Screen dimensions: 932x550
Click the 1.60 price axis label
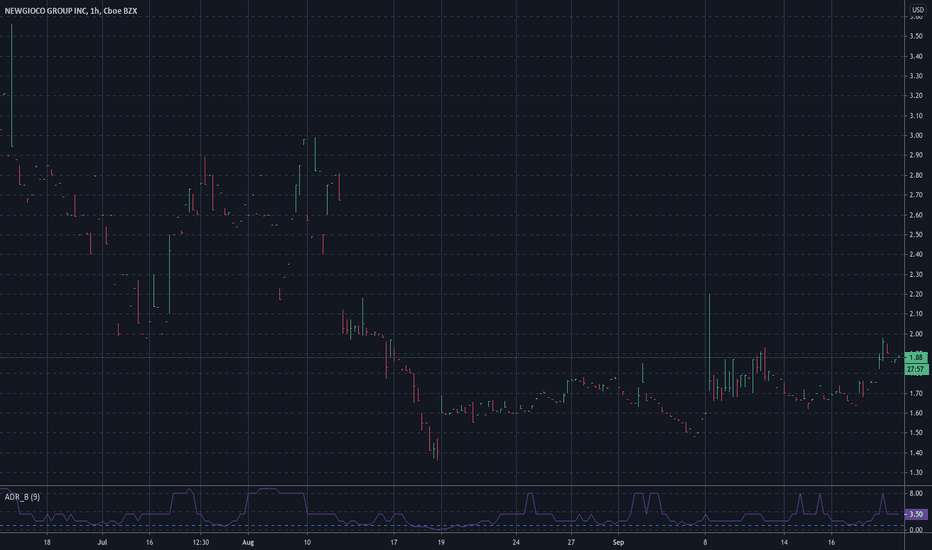pyautogui.click(x=916, y=413)
